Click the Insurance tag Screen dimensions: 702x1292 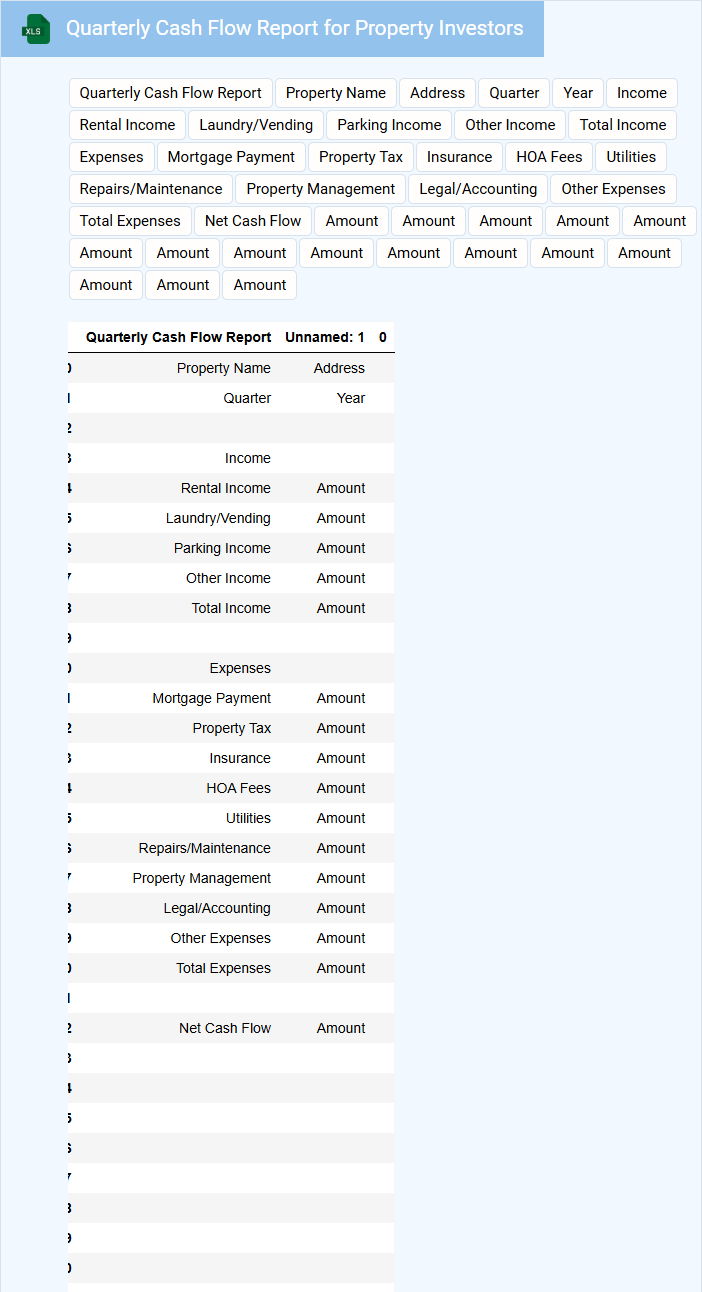460,157
